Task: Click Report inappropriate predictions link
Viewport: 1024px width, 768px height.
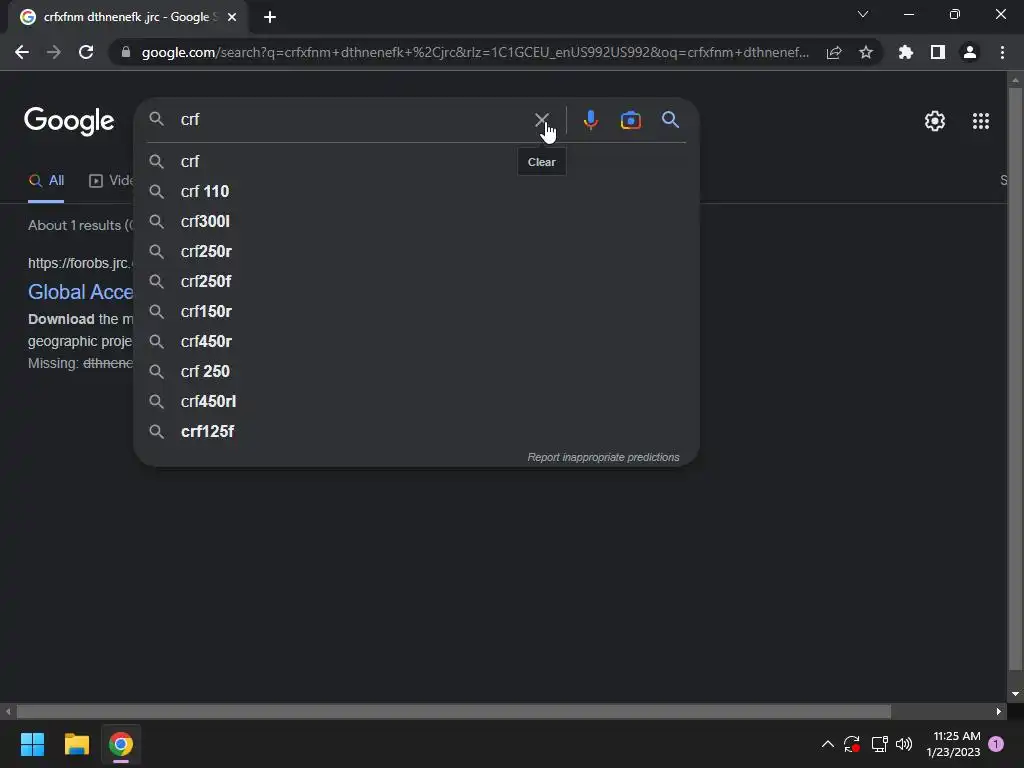Action: click(603, 457)
